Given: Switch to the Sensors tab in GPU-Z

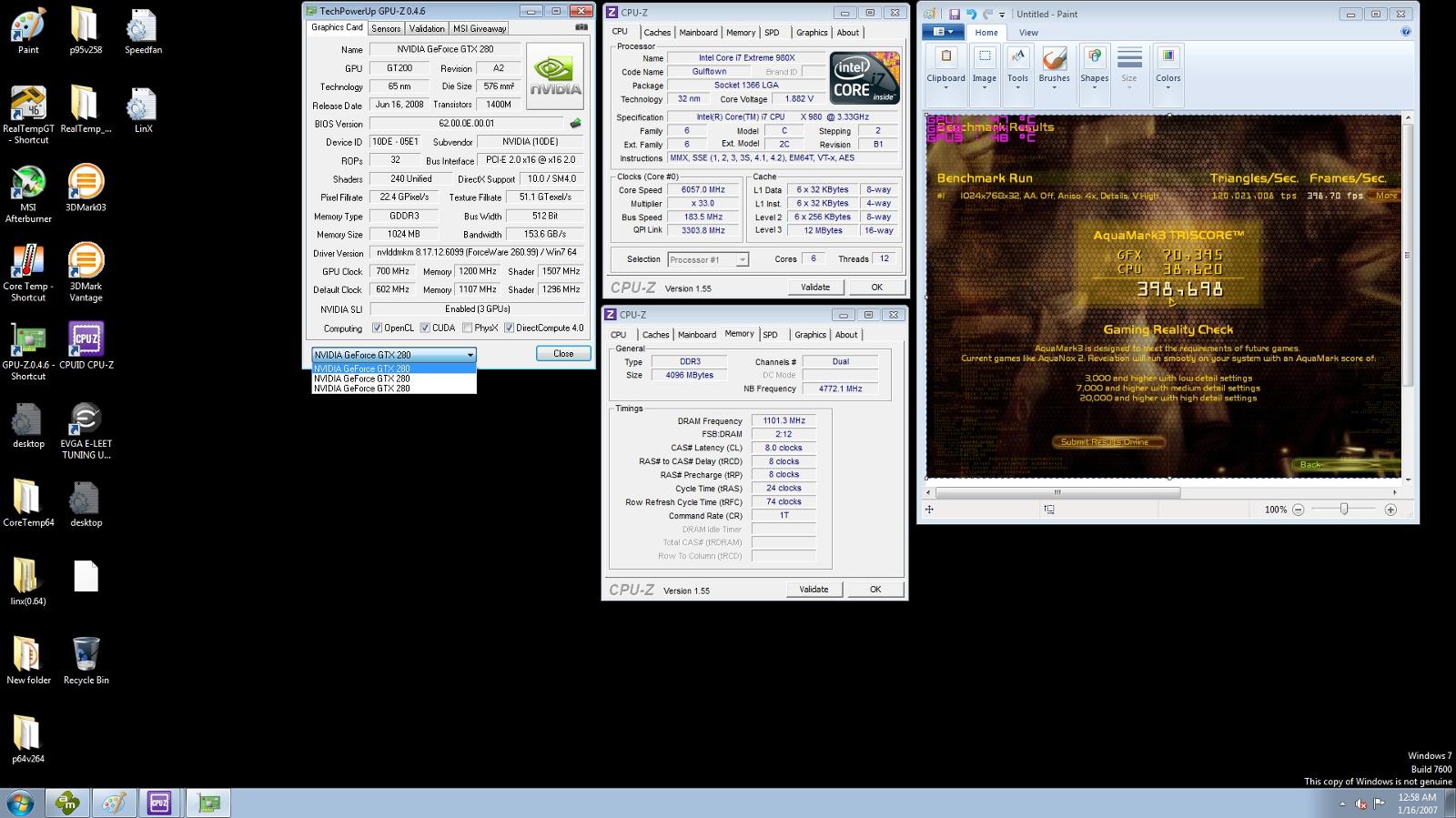Looking at the screenshot, I should (386, 28).
